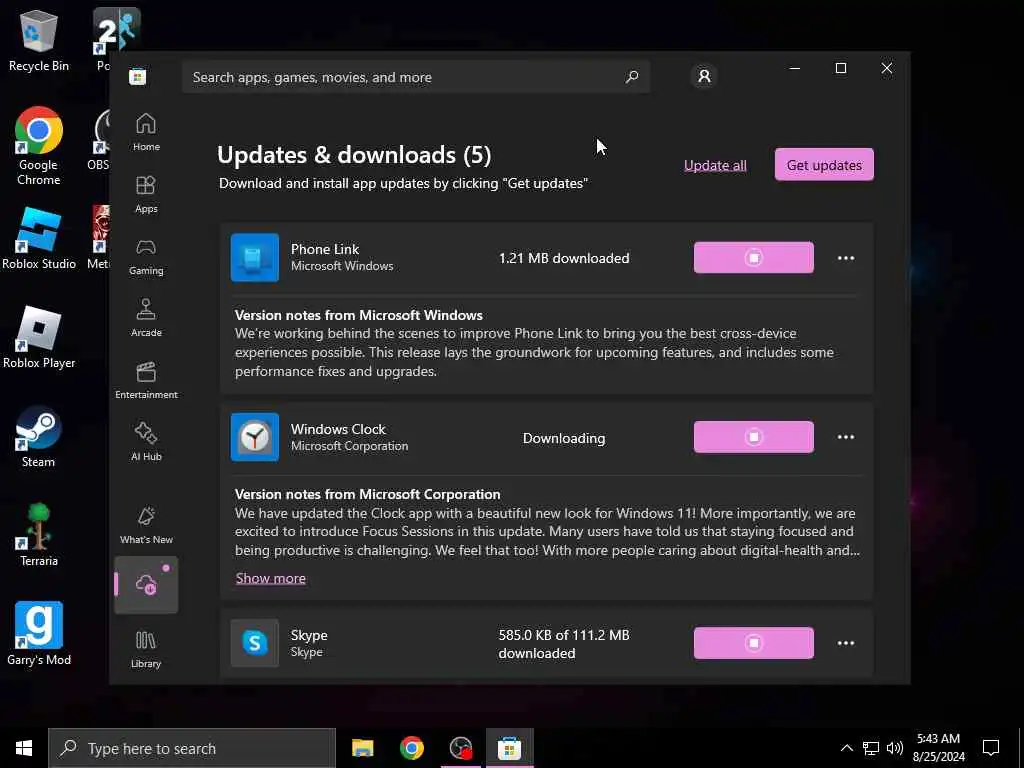This screenshot has width=1024, height=768.
Task: Click the Skype app title text
Action: pyautogui.click(x=309, y=635)
